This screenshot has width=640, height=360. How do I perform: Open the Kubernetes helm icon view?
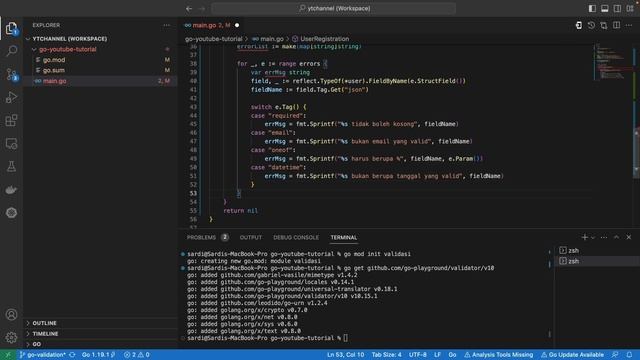point(11,212)
